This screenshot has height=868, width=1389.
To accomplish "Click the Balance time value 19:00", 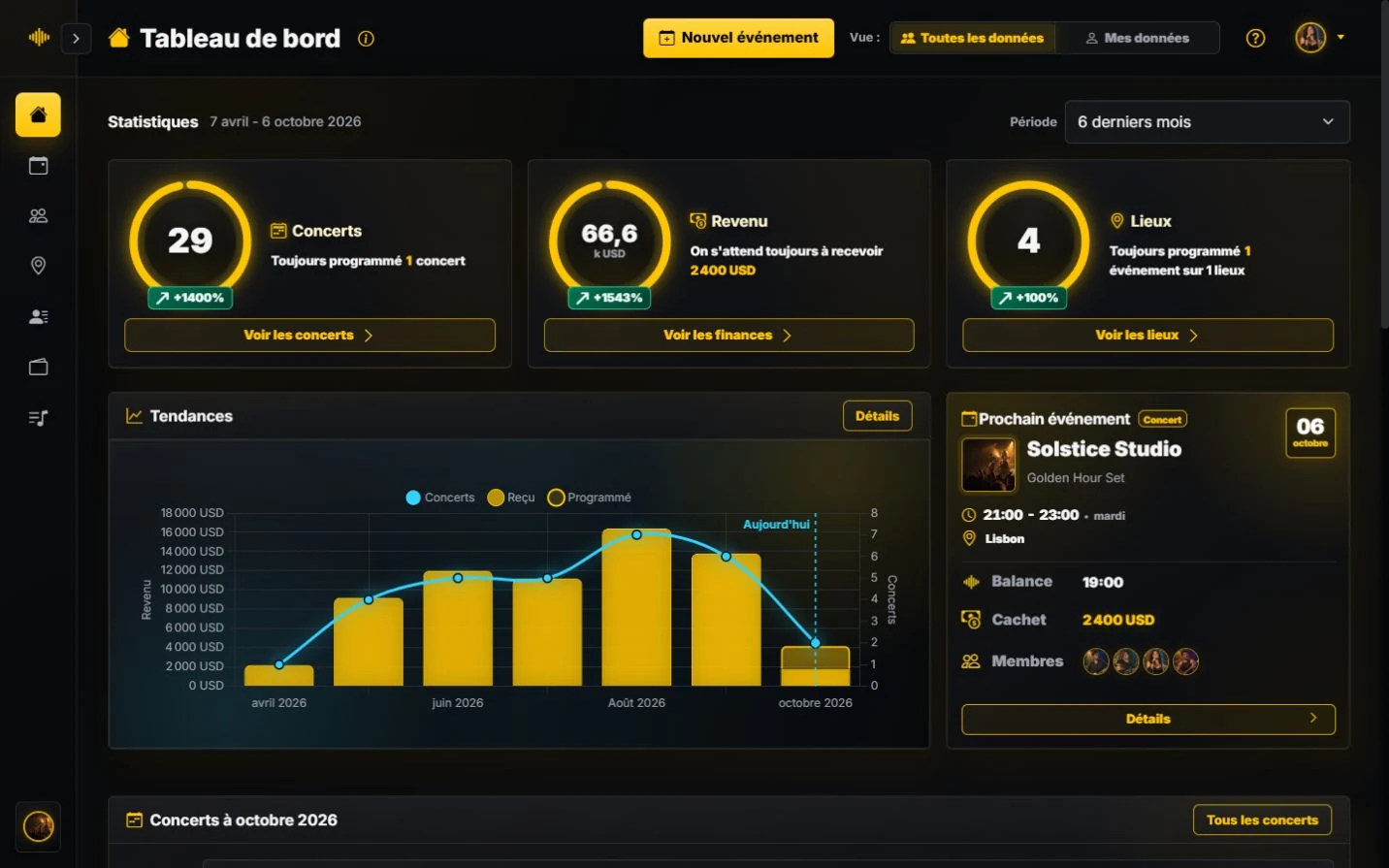I will coord(1103,582).
